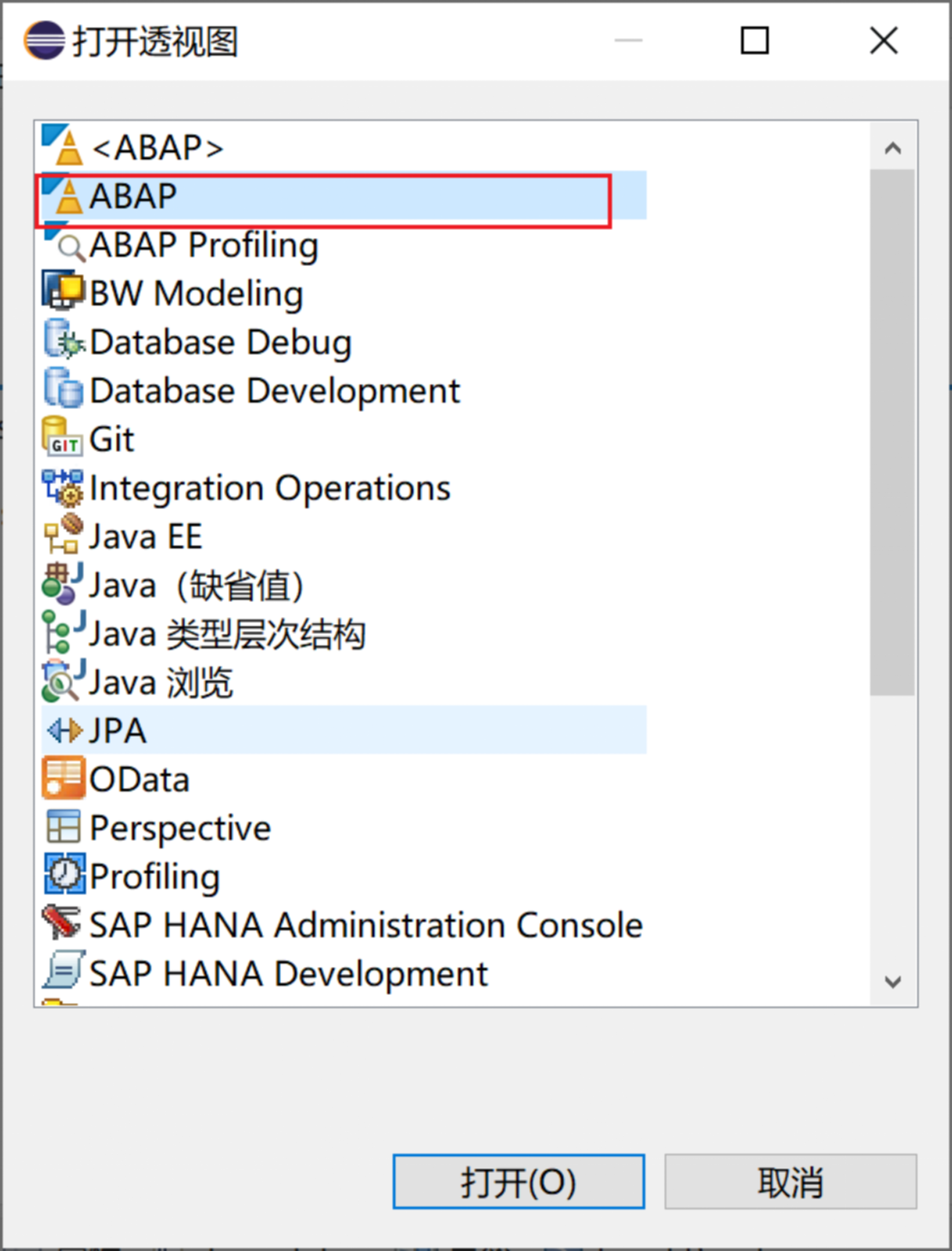
Task: Select the Perspective list entry
Action: coord(180,828)
